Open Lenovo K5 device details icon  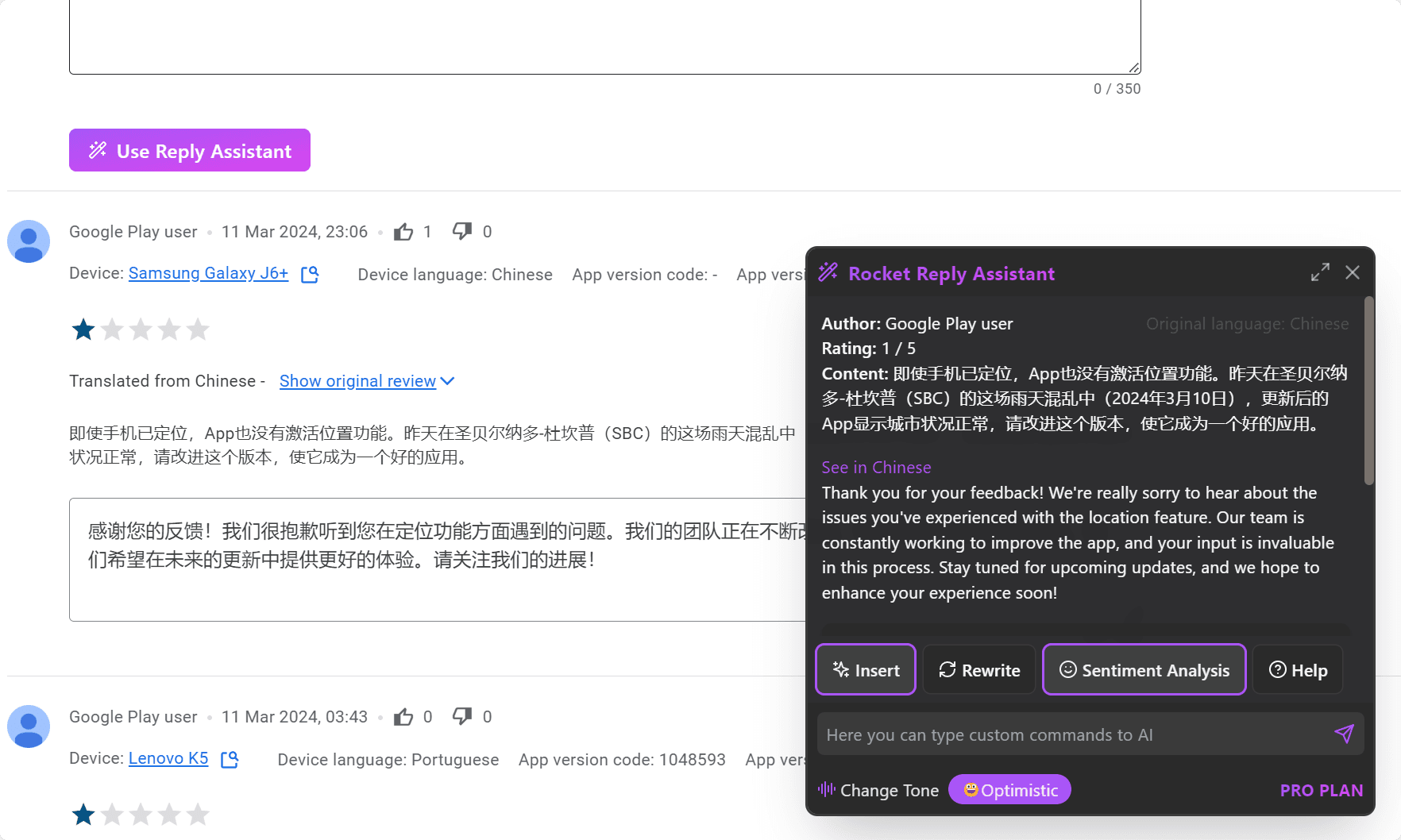230,759
